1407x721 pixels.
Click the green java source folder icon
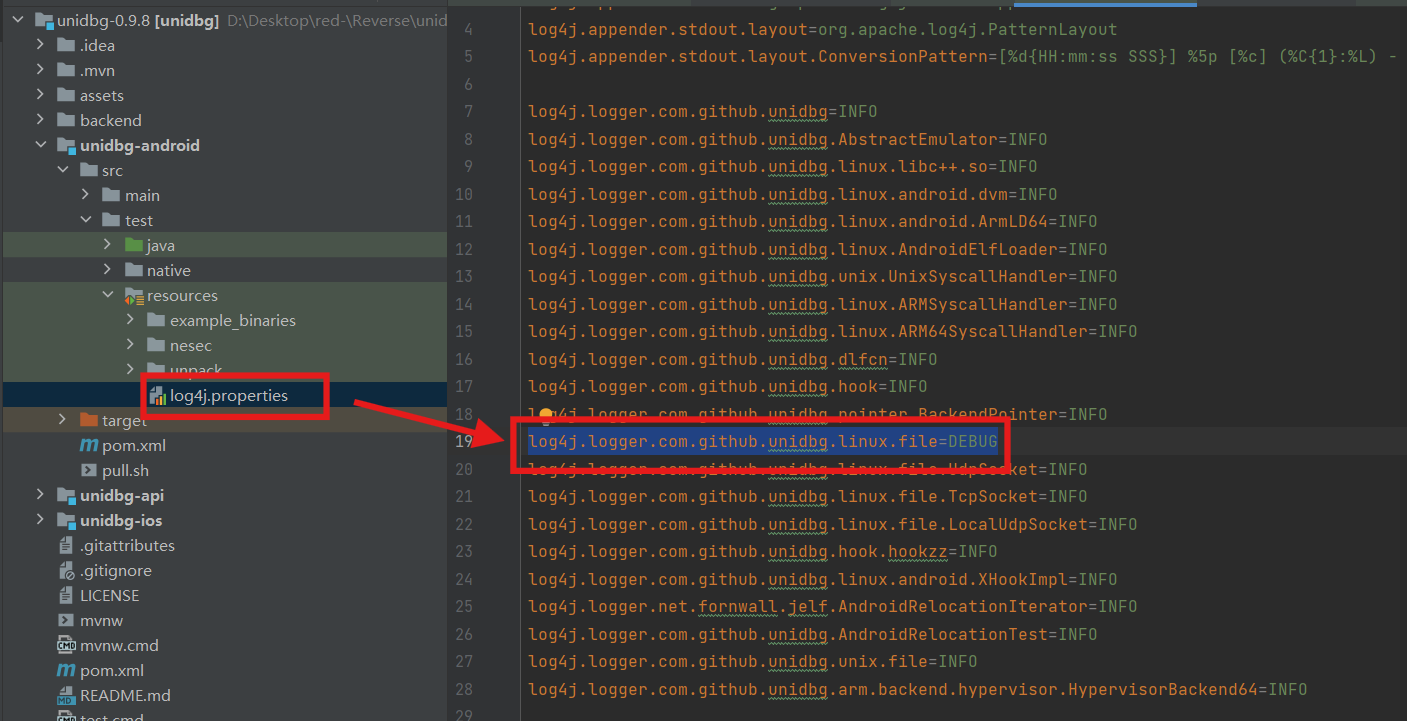coord(134,246)
